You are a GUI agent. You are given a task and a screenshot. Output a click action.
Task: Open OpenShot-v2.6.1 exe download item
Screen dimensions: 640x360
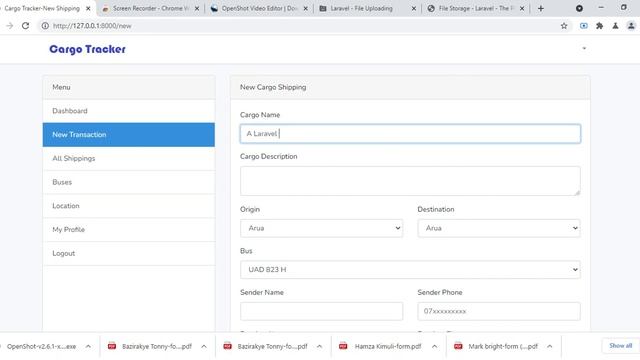tap(41, 346)
